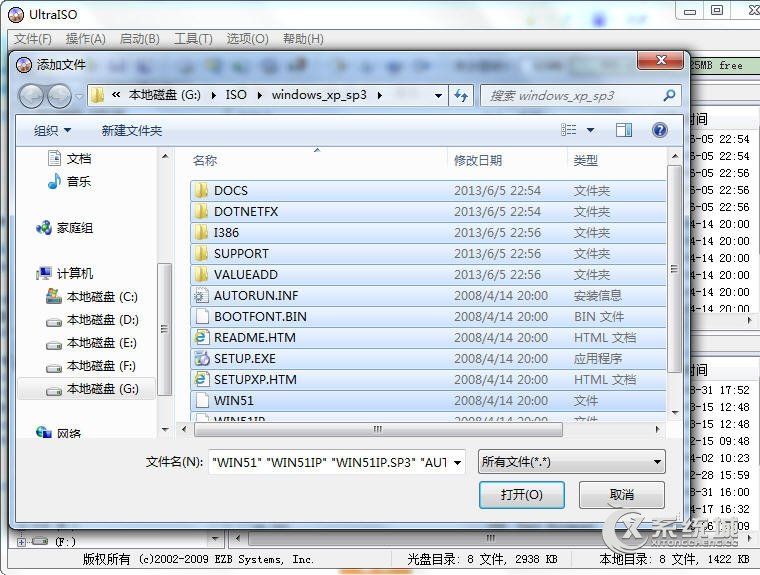Viewport: 760px width, 575px height.
Task: Click the back navigation arrow button
Action: pos(32,96)
